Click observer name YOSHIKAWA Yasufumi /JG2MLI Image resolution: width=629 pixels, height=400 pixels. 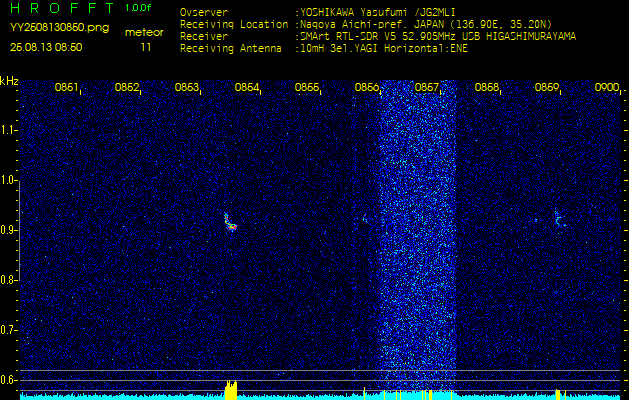(378, 12)
